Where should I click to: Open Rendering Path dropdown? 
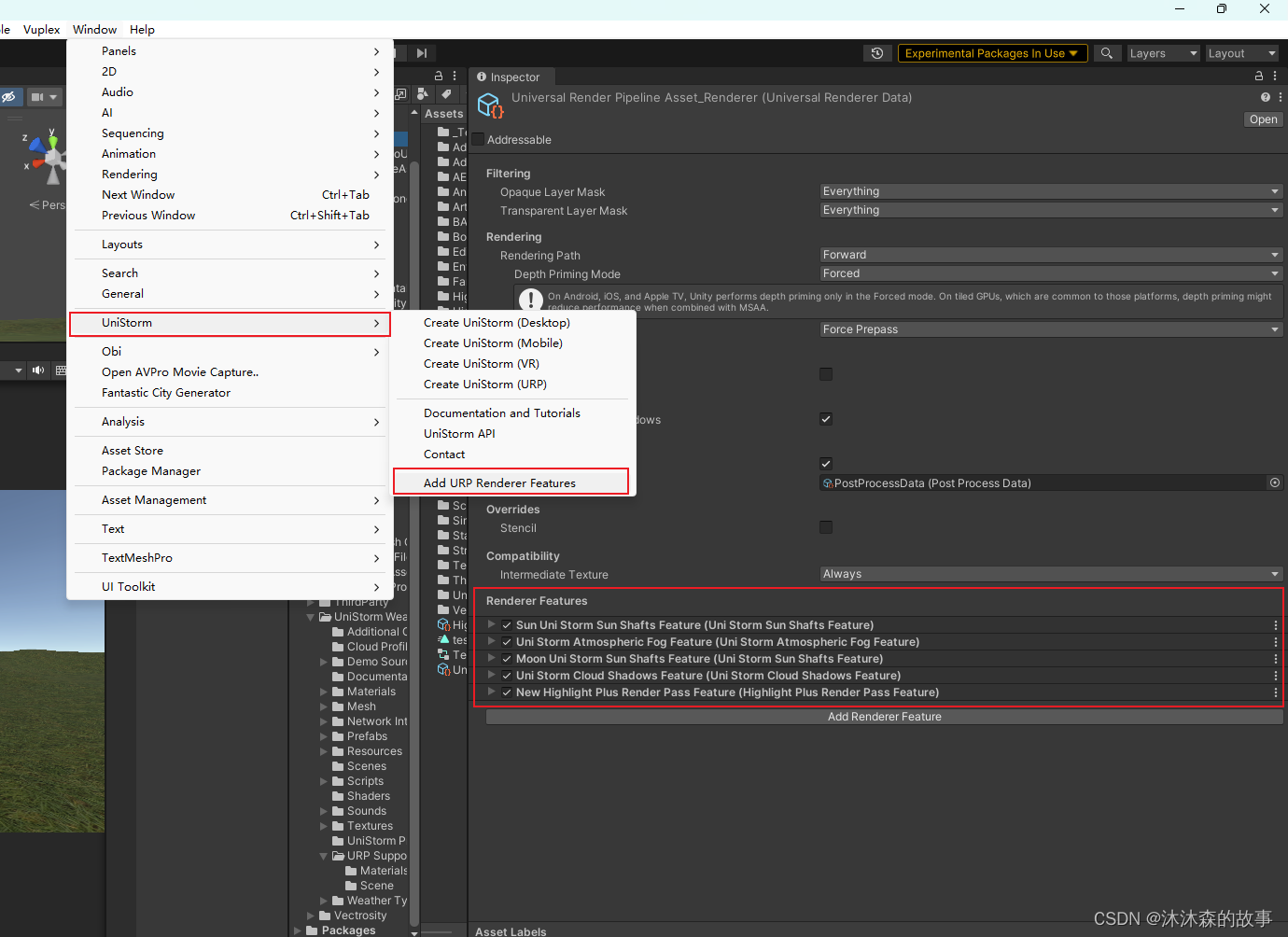(1051, 255)
